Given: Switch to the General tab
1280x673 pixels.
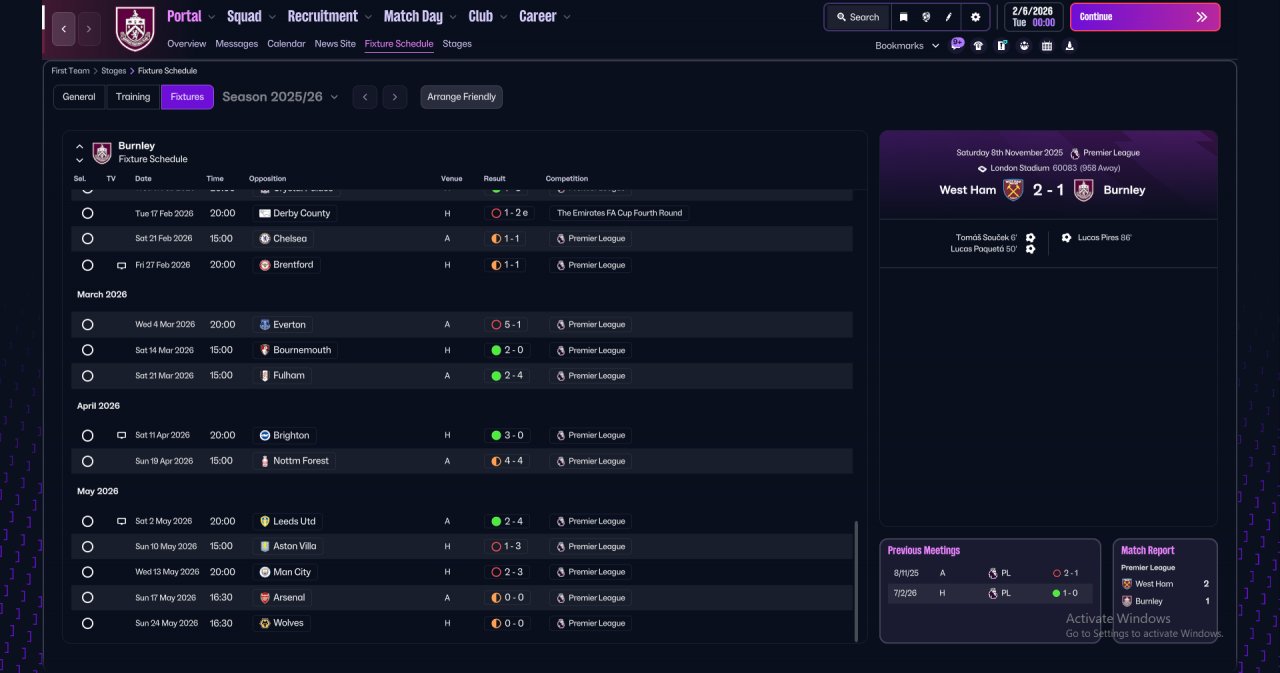Looking at the screenshot, I should tap(79, 97).
